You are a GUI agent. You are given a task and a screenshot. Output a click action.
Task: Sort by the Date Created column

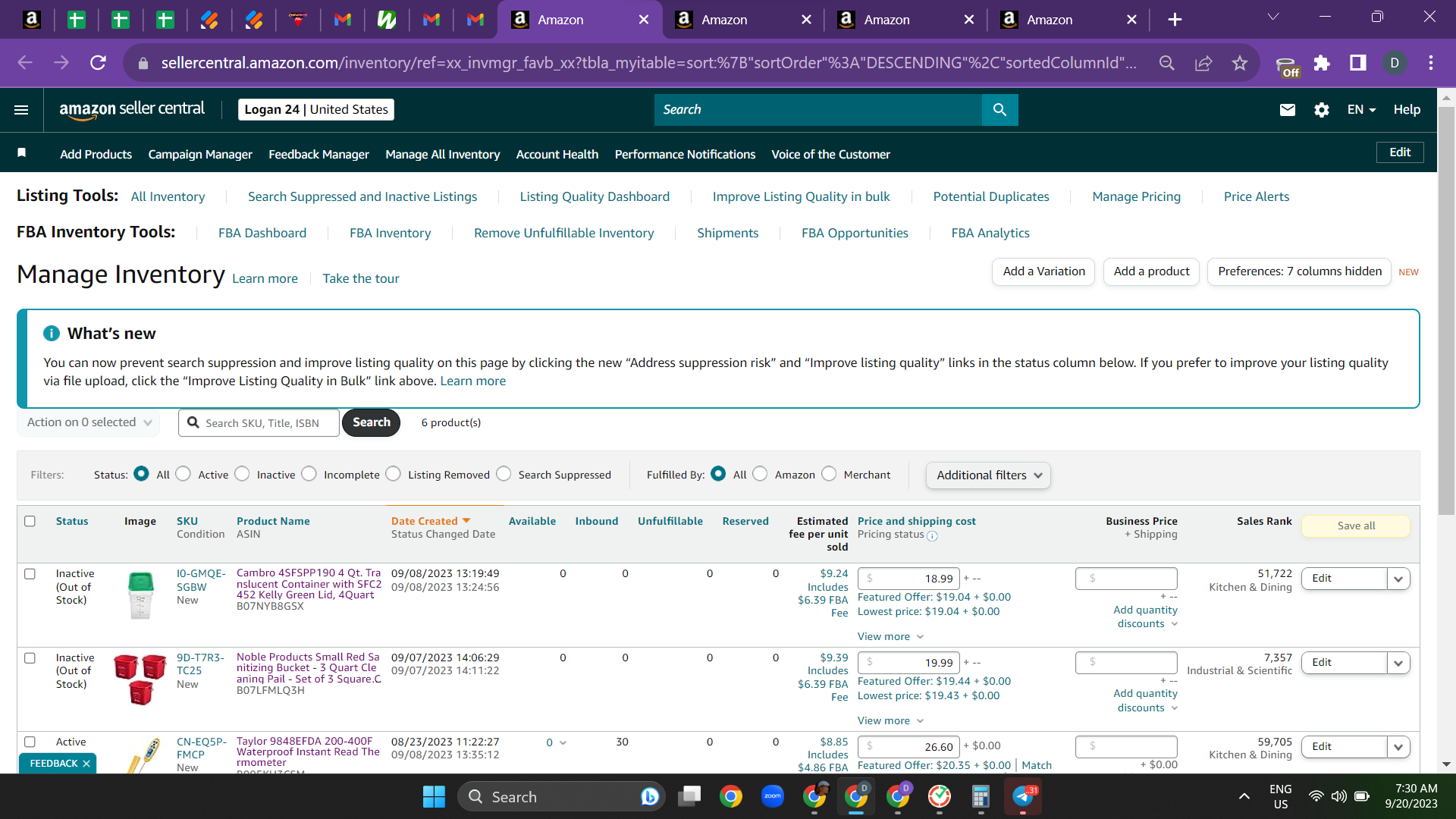(x=431, y=521)
